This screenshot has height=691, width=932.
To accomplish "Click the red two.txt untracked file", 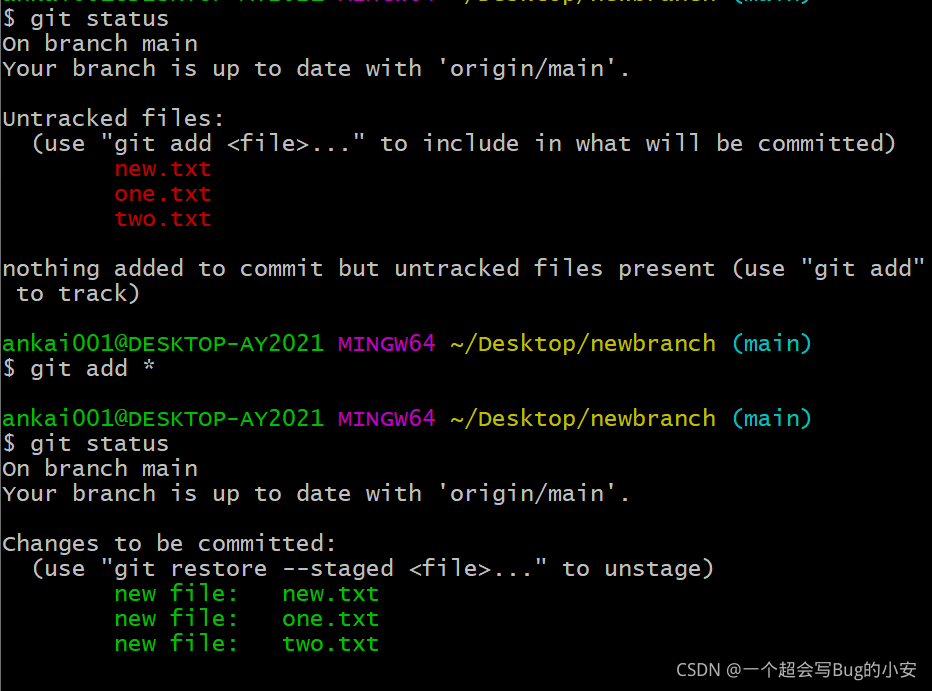I will [163, 219].
